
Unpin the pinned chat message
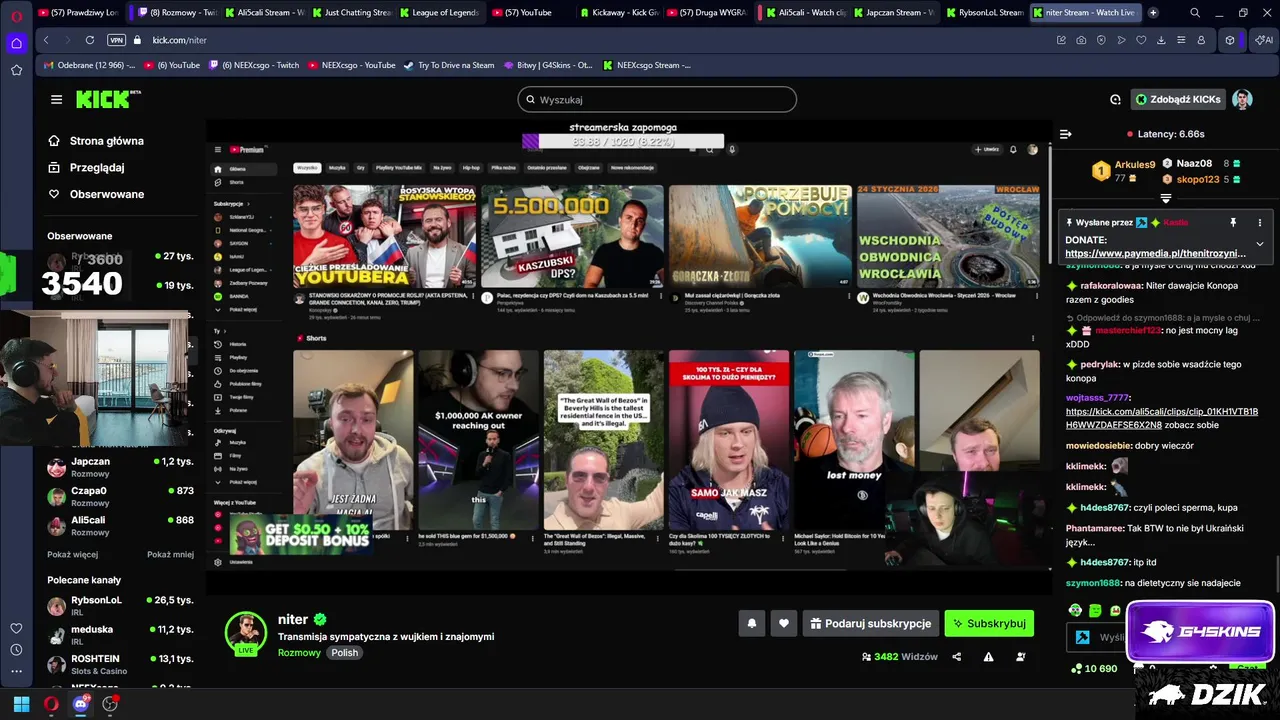pos(1233,222)
